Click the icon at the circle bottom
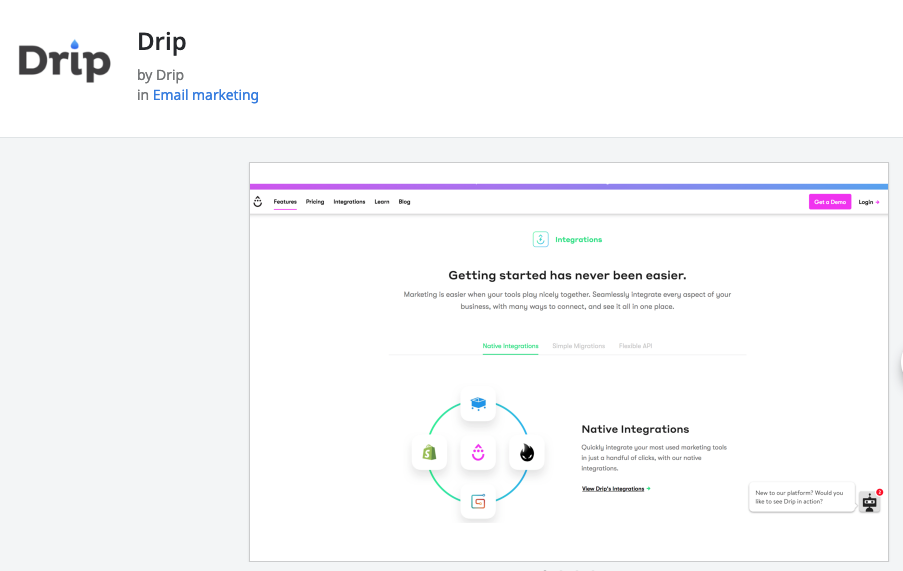Viewport: 903px width, 571px height. 478,502
